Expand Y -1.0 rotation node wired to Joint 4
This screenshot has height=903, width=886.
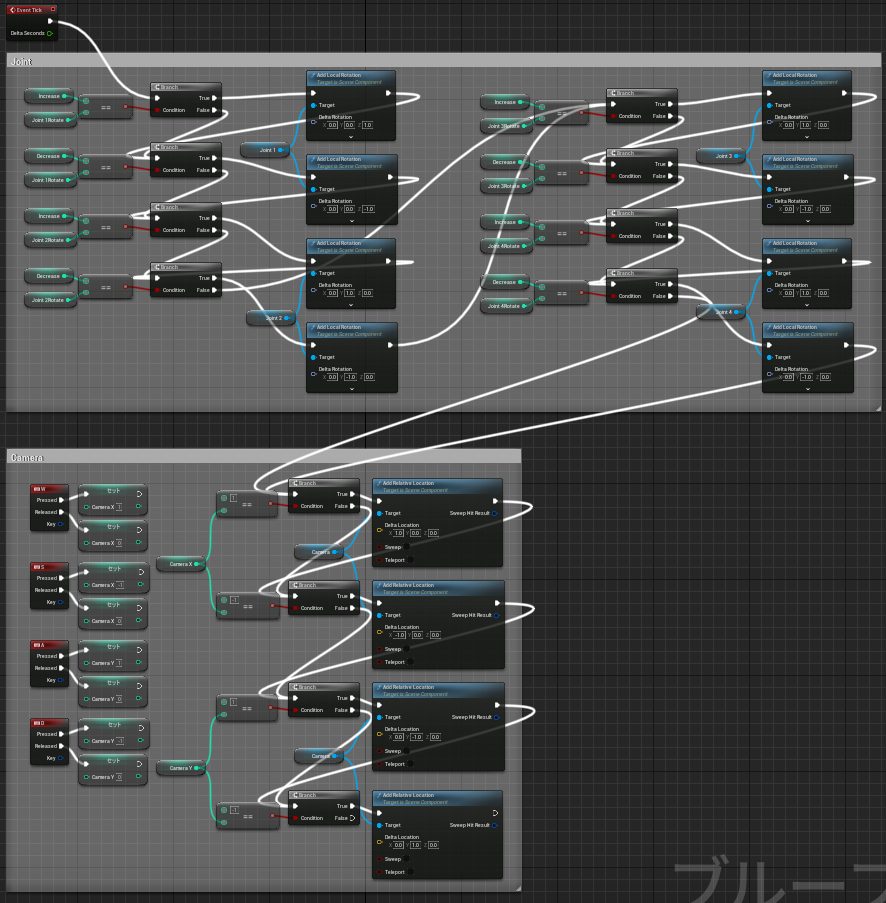pos(807,389)
